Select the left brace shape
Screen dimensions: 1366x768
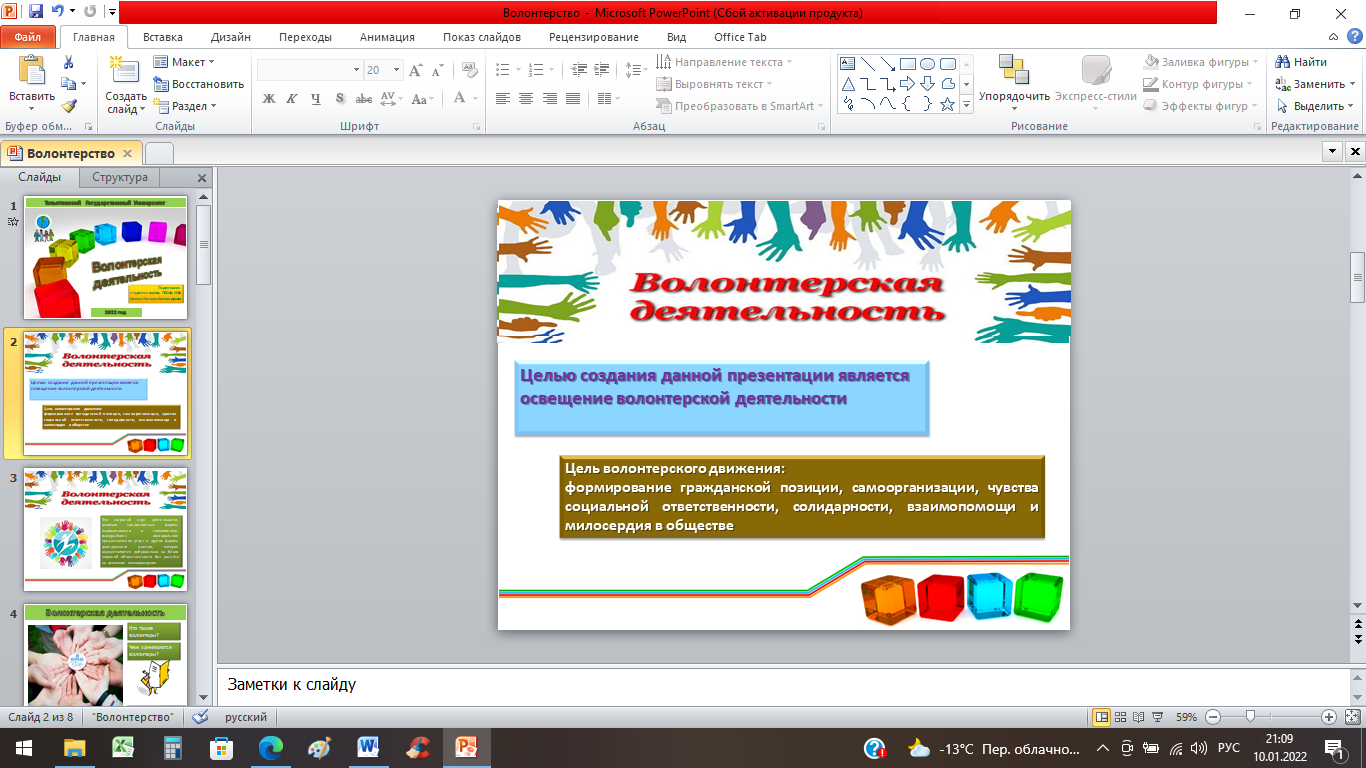click(x=907, y=103)
